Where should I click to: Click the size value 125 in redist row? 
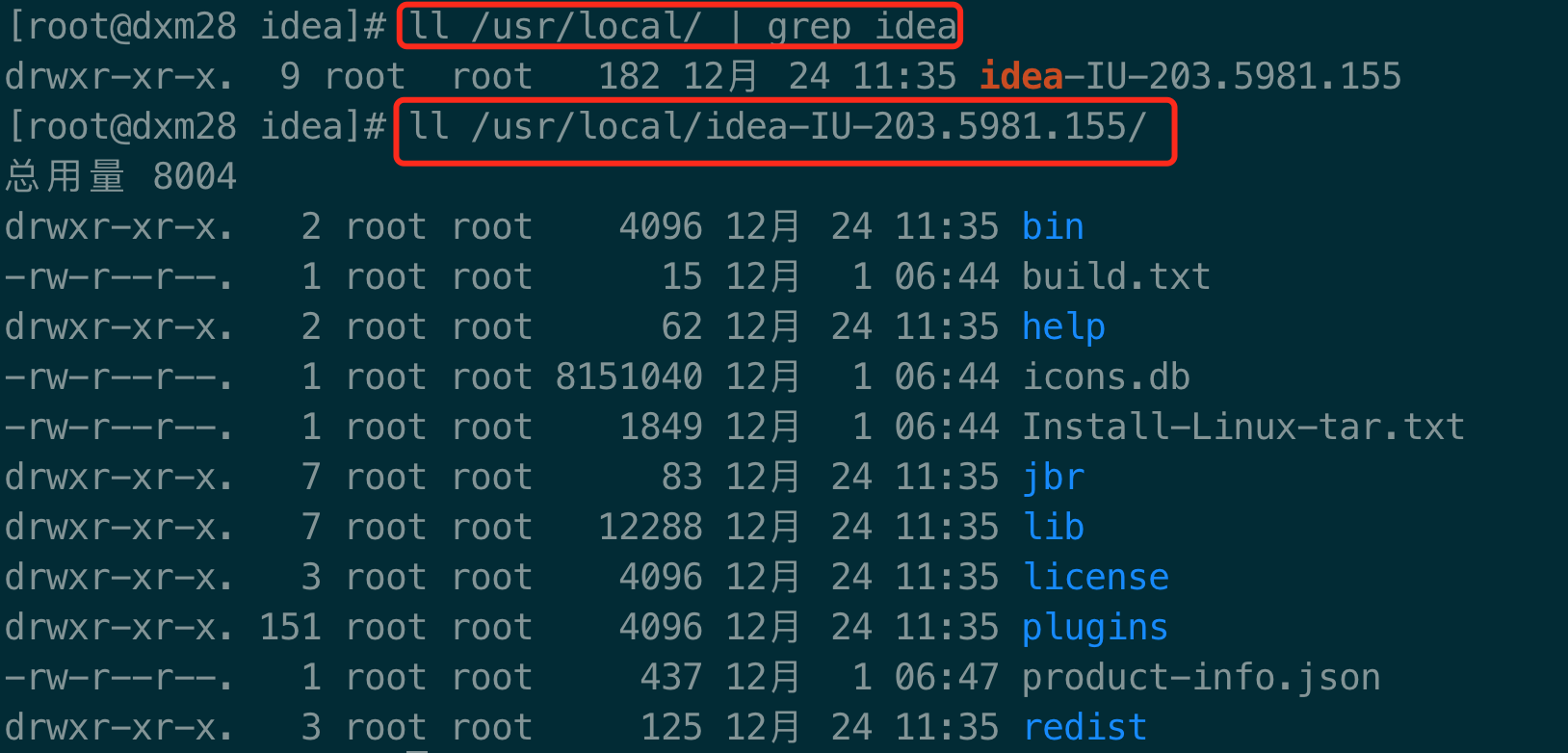tap(671, 727)
